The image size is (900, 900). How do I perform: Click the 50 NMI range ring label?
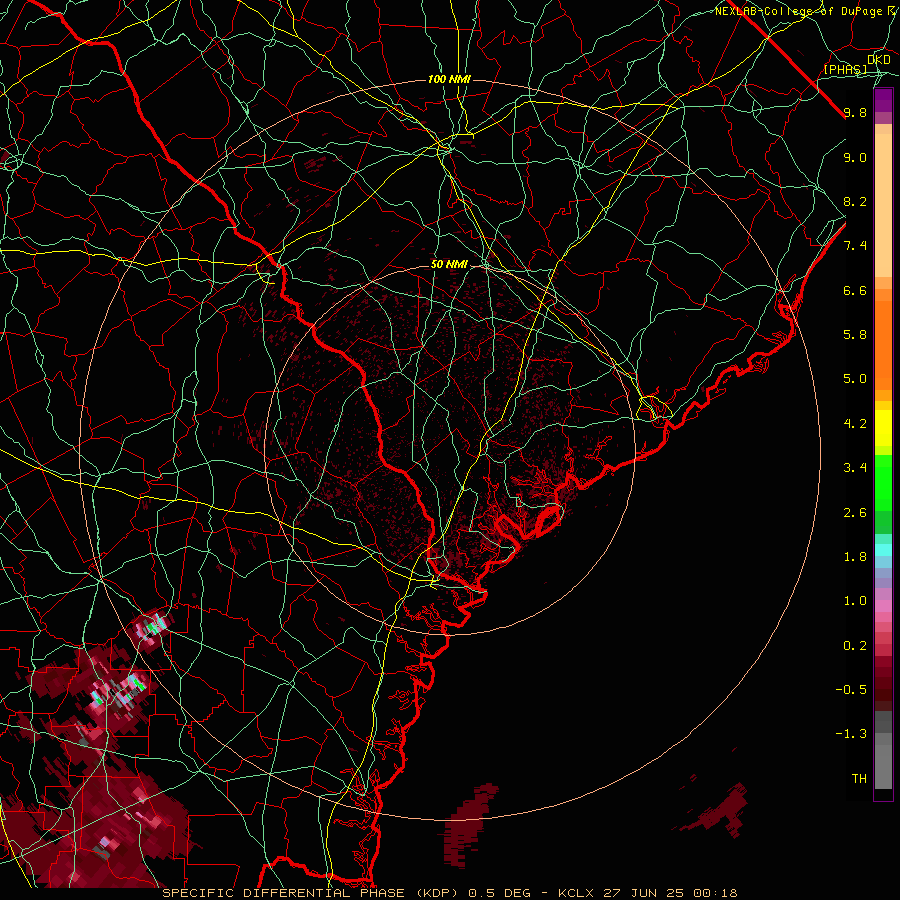[449, 264]
